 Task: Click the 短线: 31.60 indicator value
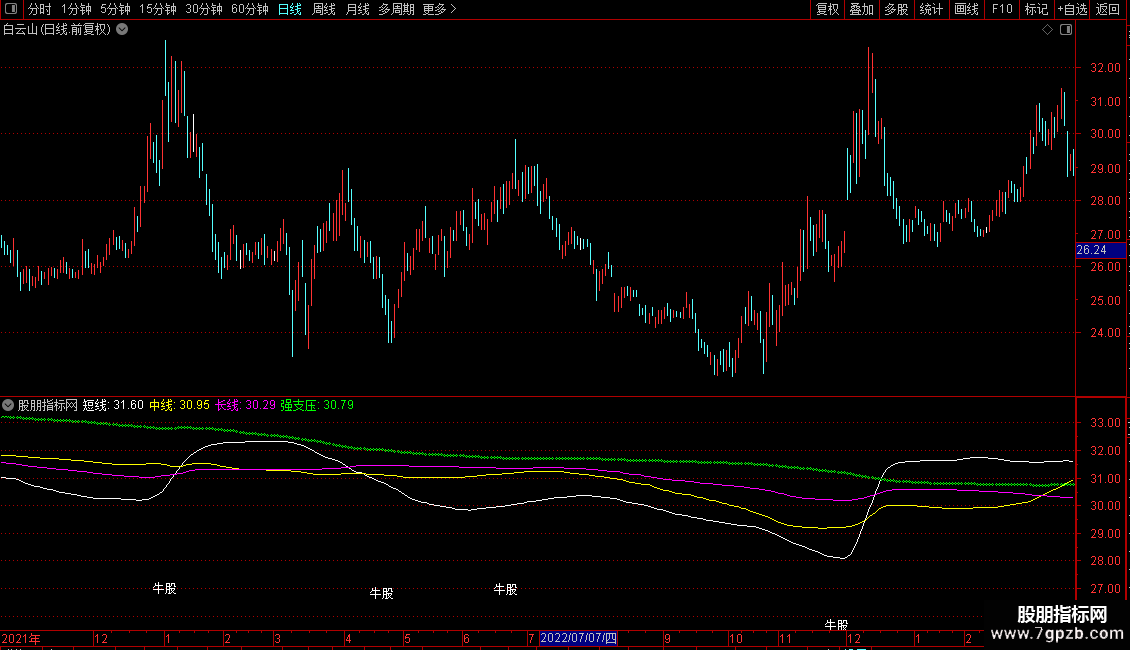point(113,406)
